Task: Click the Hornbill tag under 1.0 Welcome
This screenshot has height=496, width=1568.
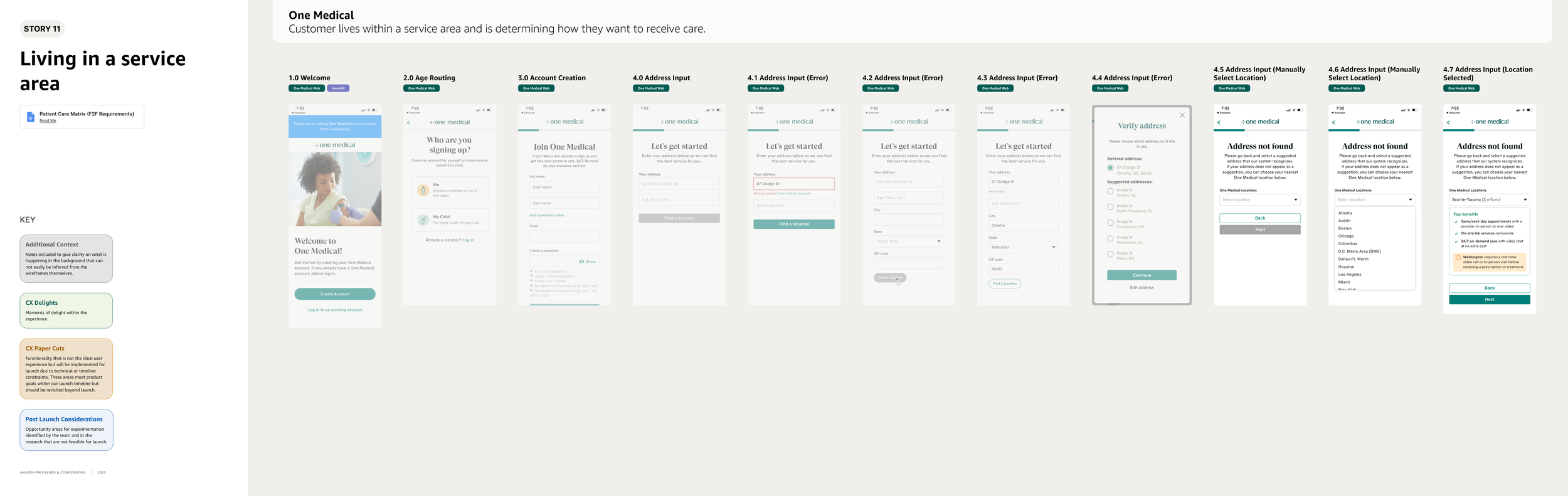Action: (x=338, y=88)
